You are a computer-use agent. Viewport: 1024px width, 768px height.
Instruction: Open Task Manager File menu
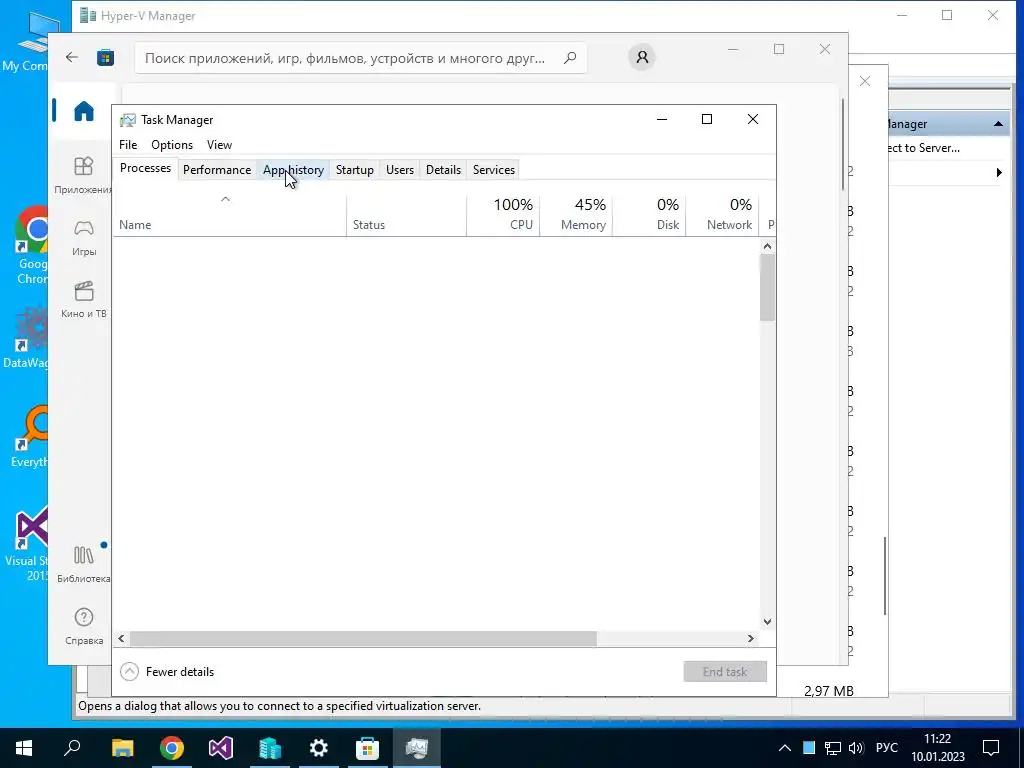[x=128, y=145]
